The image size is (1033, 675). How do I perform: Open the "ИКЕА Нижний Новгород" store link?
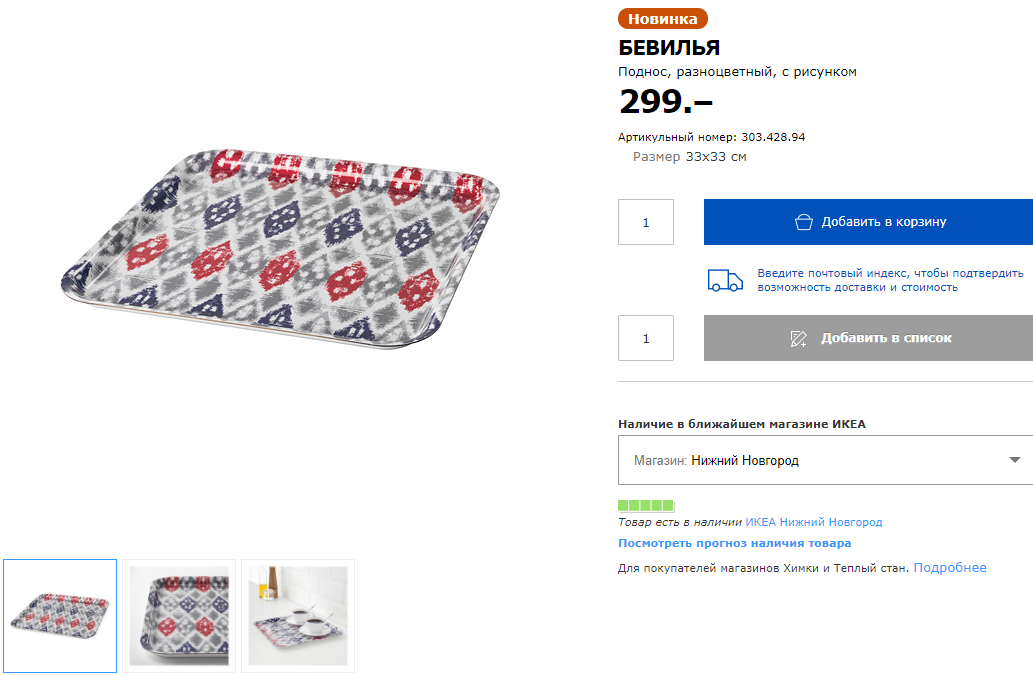click(x=813, y=522)
